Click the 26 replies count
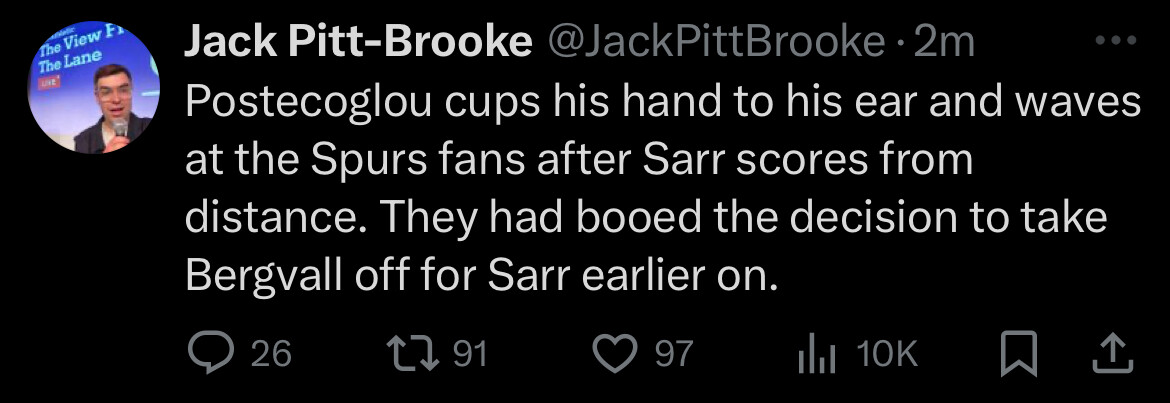 (x=271, y=353)
